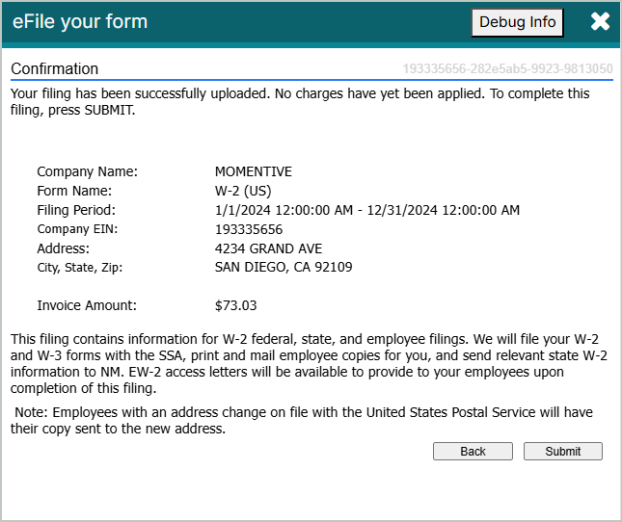Select the Confirmation section heading
The width and height of the screenshot is (622, 522).
(x=54, y=69)
